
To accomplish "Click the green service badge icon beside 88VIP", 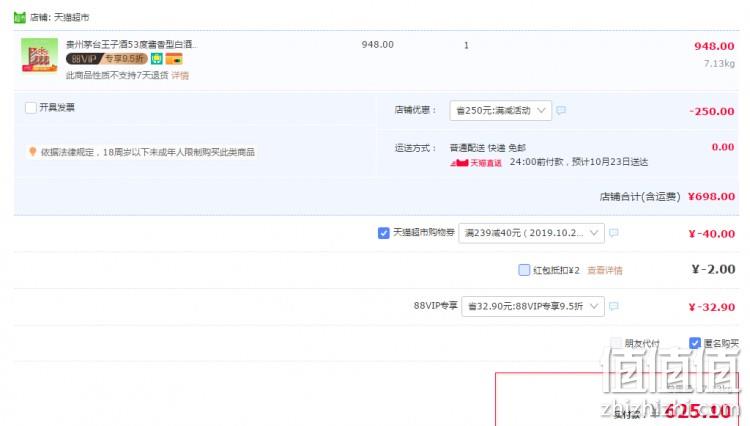I will point(156,59).
